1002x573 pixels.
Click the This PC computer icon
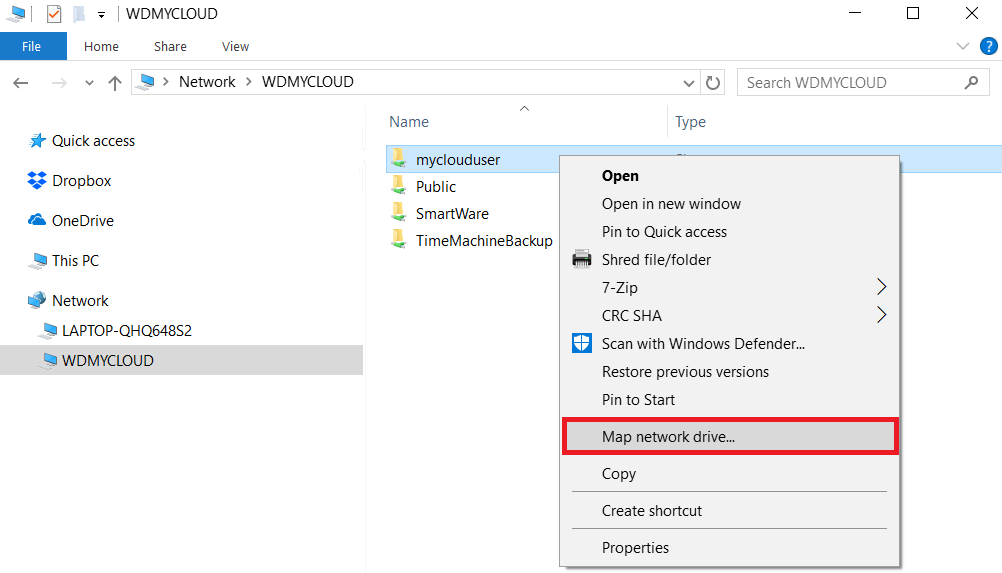[38, 261]
